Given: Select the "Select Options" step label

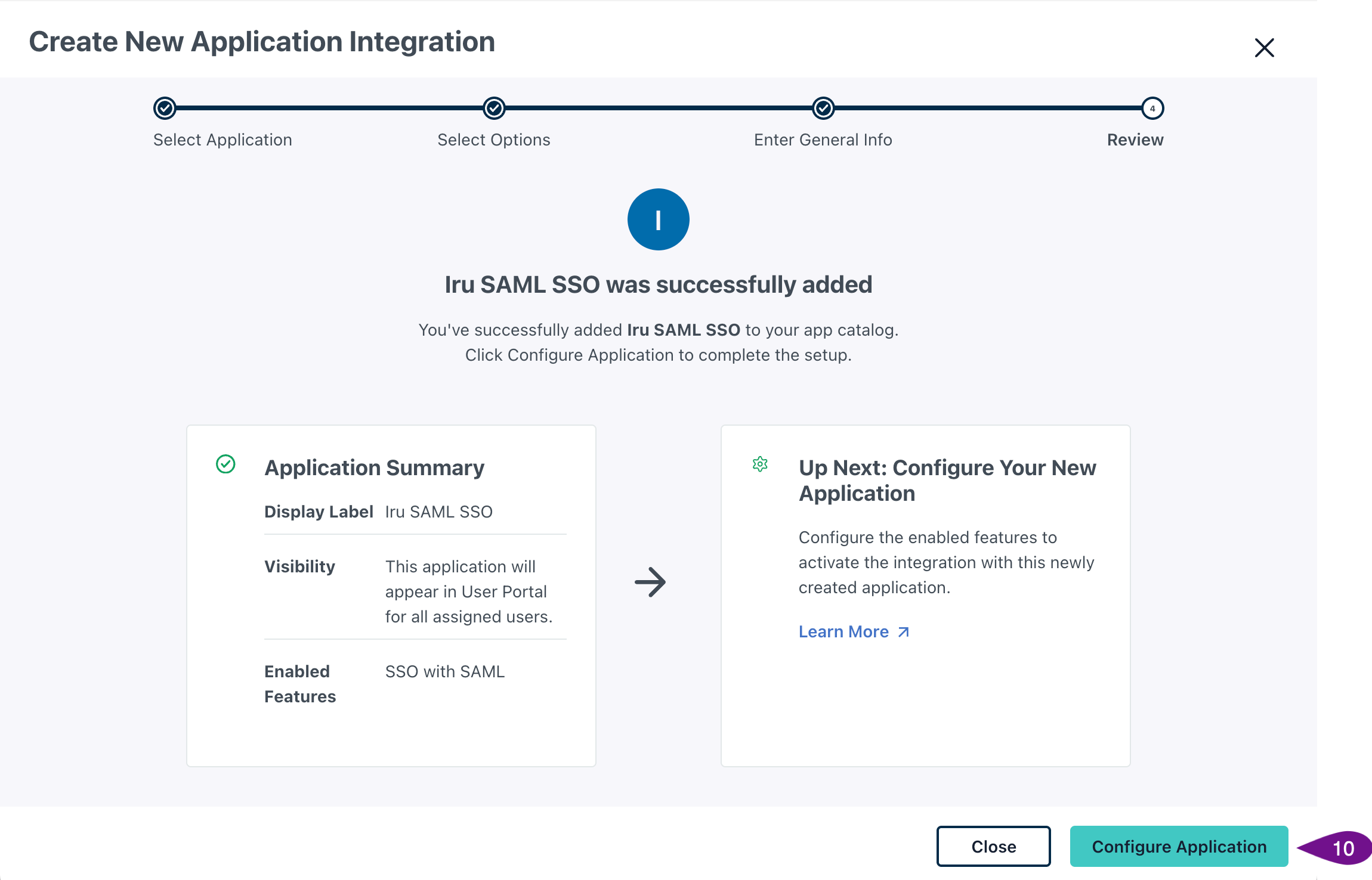Looking at the screenshot, I should click(x=494, y=140).
